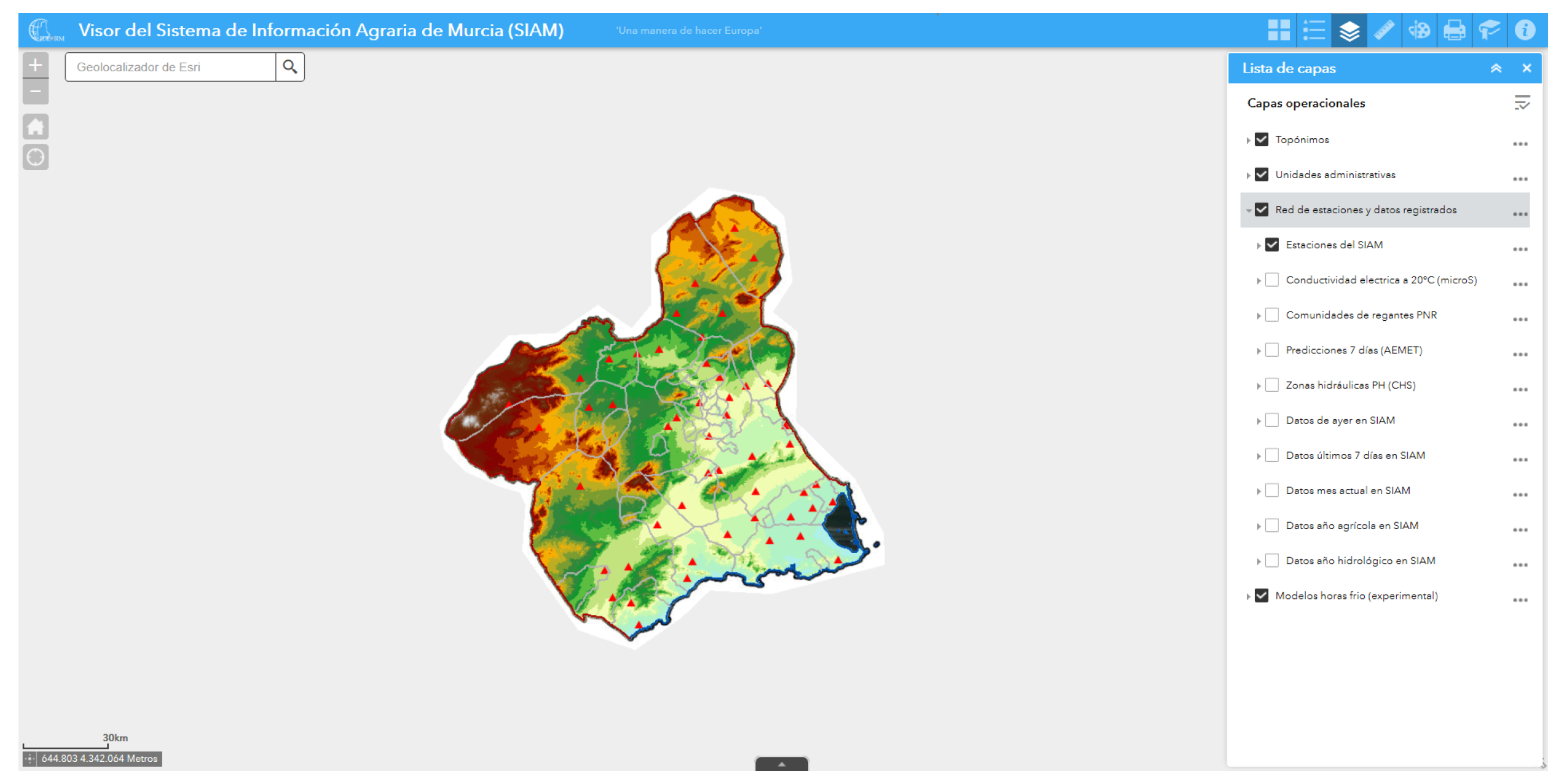Open the basemap gallery grid icon
This screenshot has width=1564, height=784.
(x=1278, y=30)
